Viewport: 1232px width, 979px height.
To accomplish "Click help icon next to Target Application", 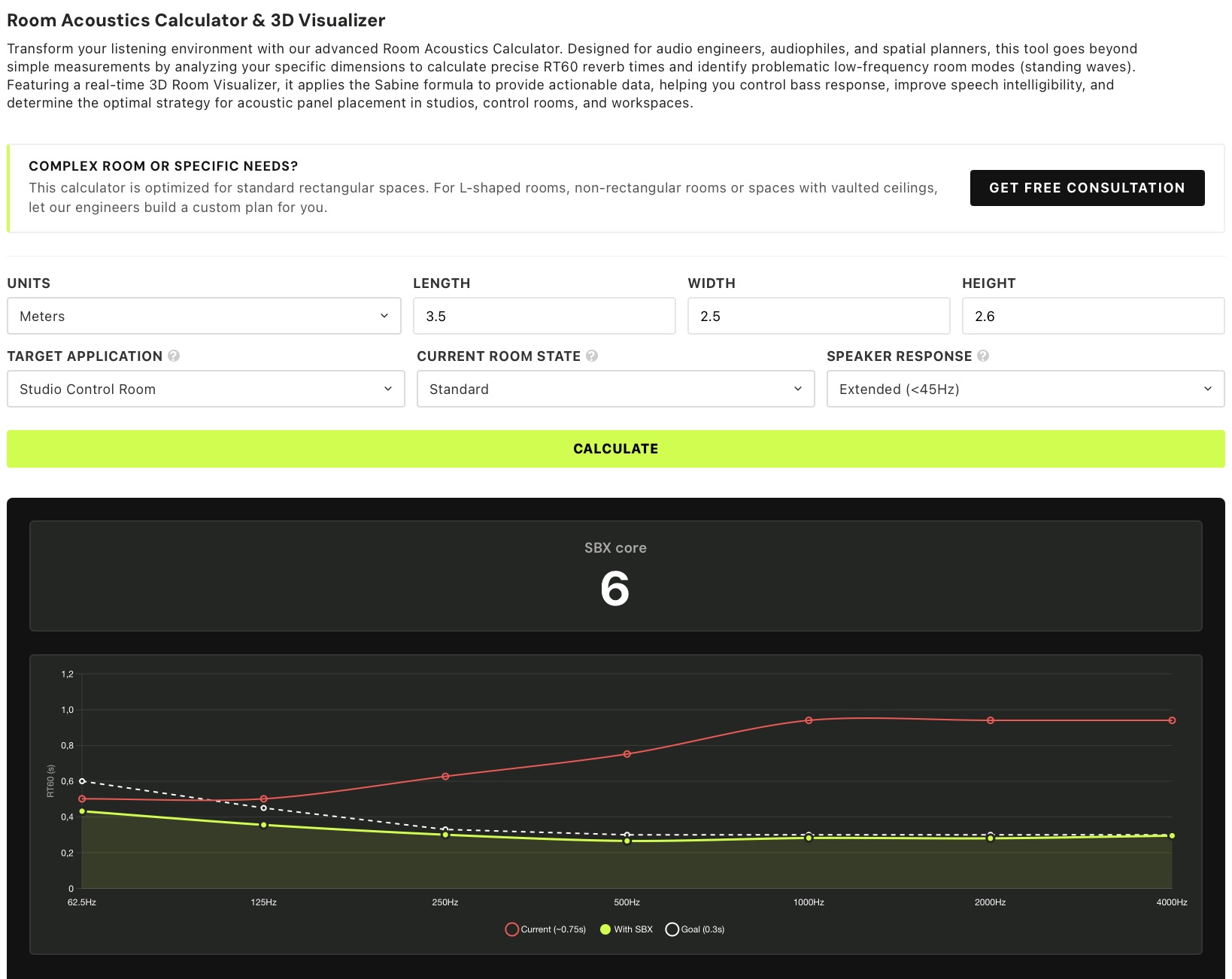I will pos(174,356).
